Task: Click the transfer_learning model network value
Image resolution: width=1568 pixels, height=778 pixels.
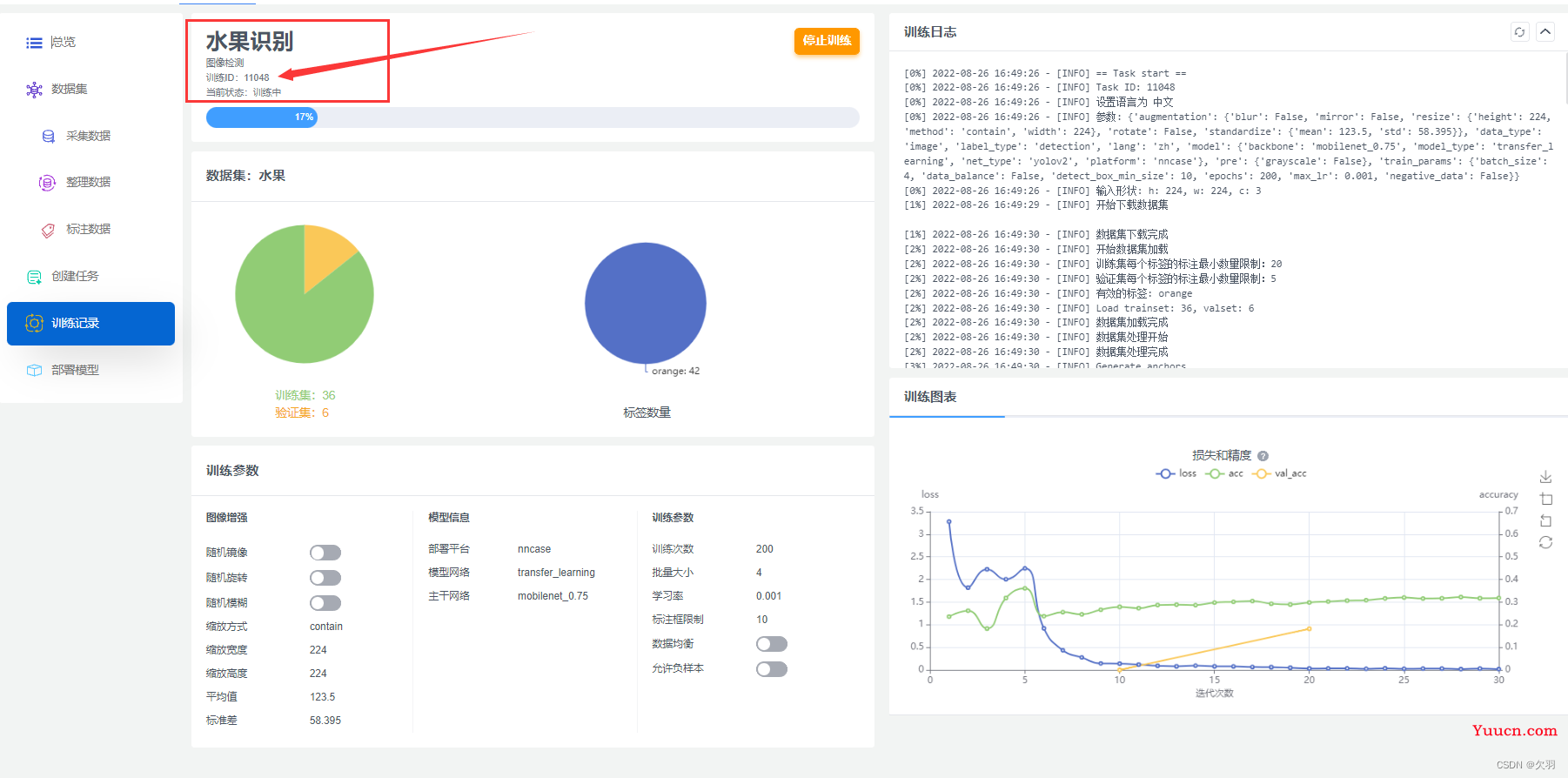Action: click(x=556, y=573)
